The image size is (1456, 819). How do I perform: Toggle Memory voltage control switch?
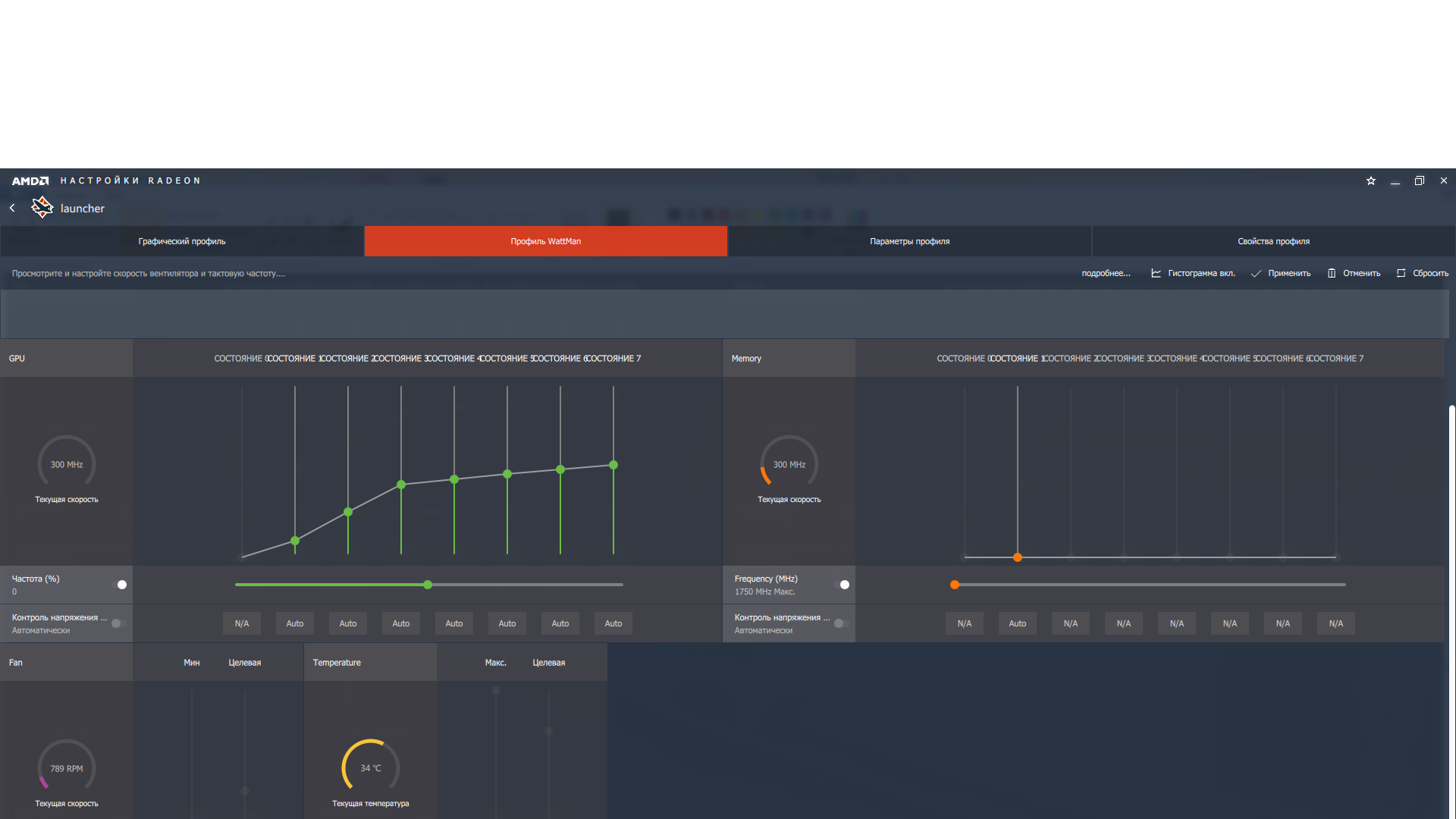tap(841, 623)
